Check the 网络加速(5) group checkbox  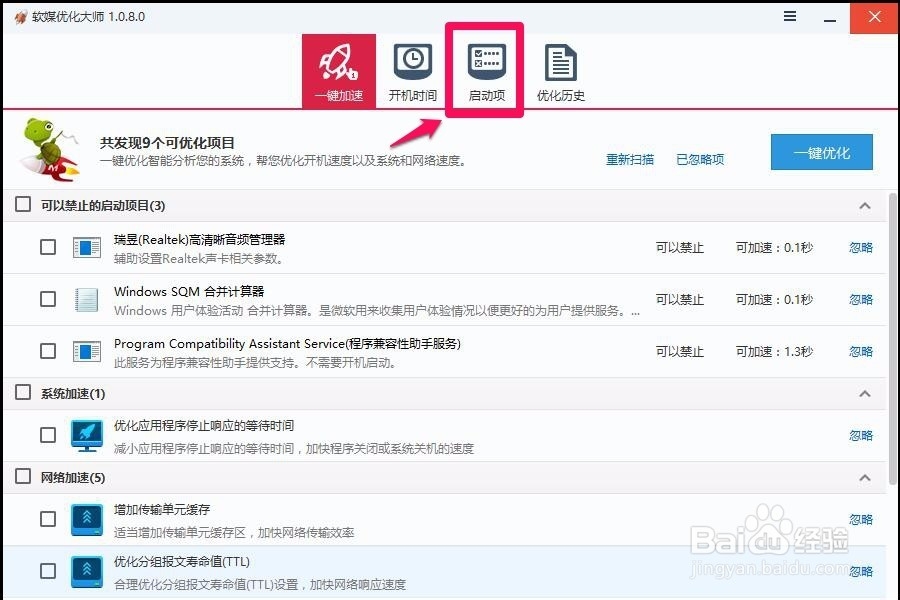pyautogui.click(x=23, y=476)
